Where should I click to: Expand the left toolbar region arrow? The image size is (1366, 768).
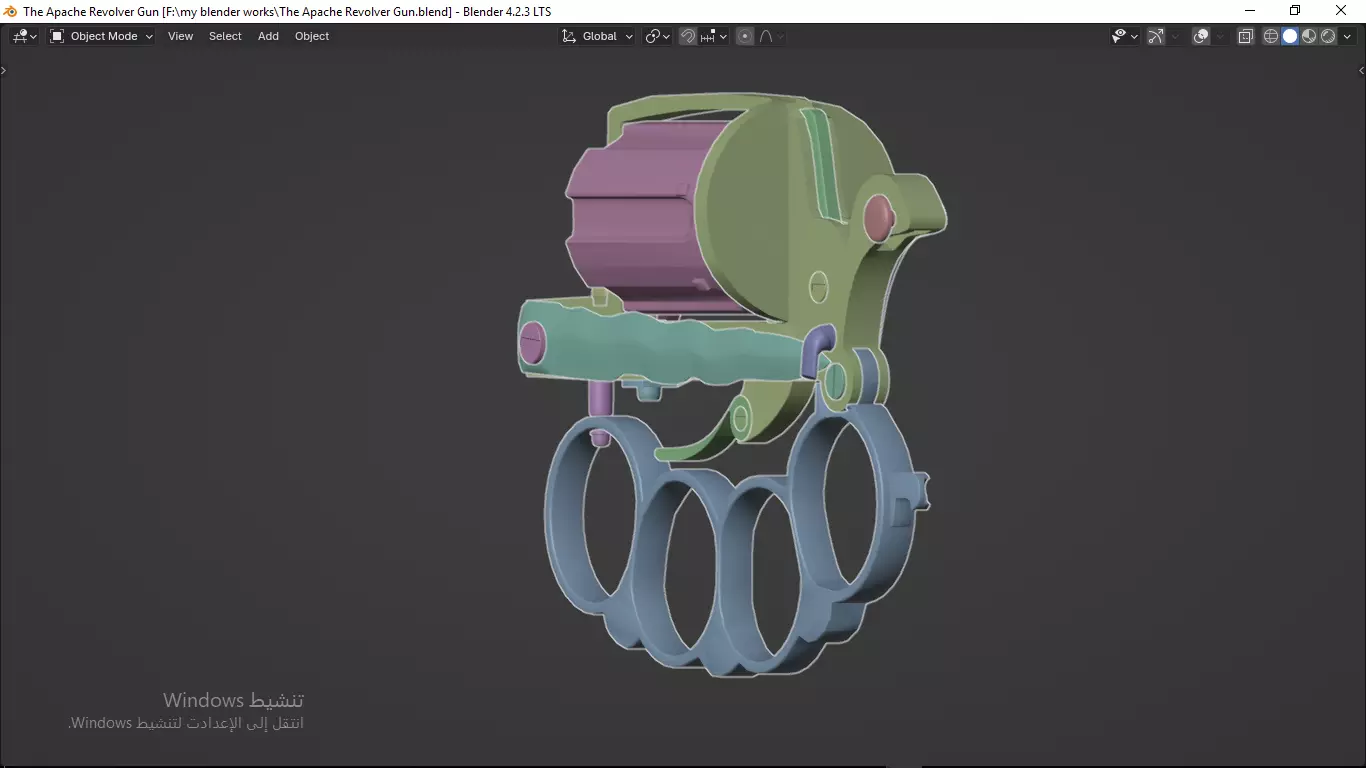tap(4, 70)
